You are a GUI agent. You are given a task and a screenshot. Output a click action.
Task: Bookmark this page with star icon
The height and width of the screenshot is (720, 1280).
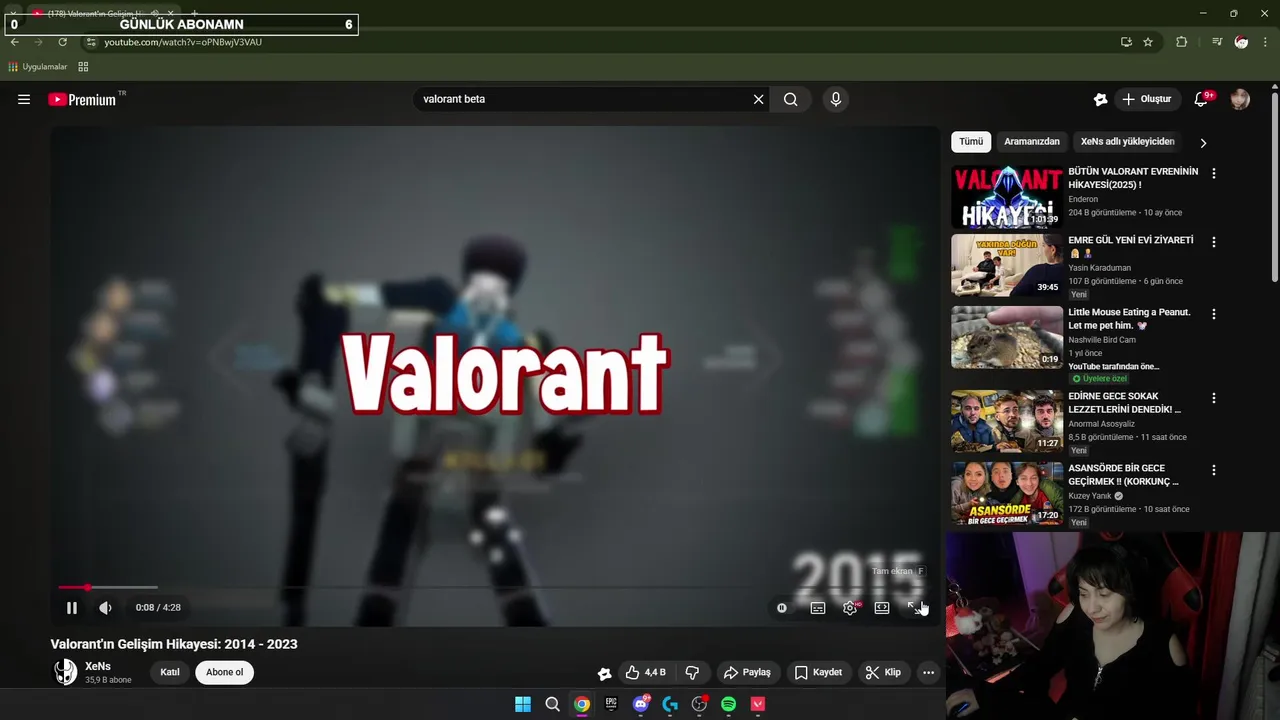point(1148,42)
